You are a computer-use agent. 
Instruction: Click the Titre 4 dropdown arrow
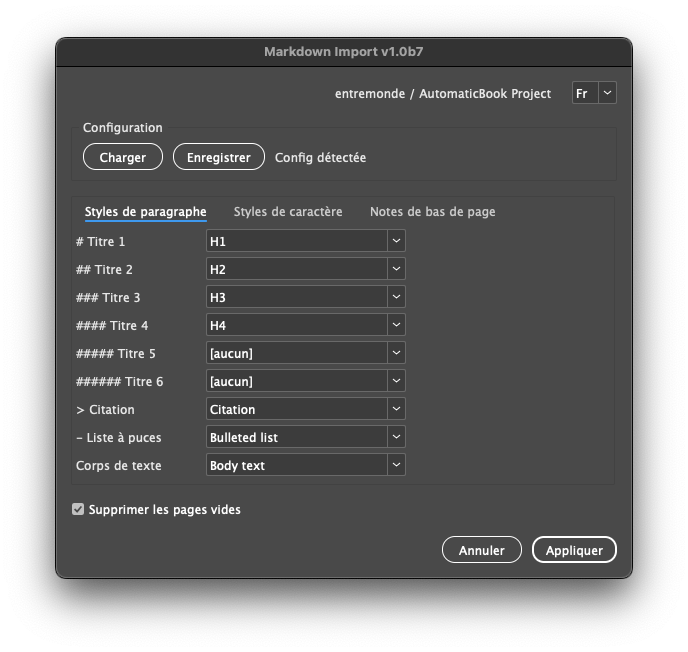[x=396, y=325]
